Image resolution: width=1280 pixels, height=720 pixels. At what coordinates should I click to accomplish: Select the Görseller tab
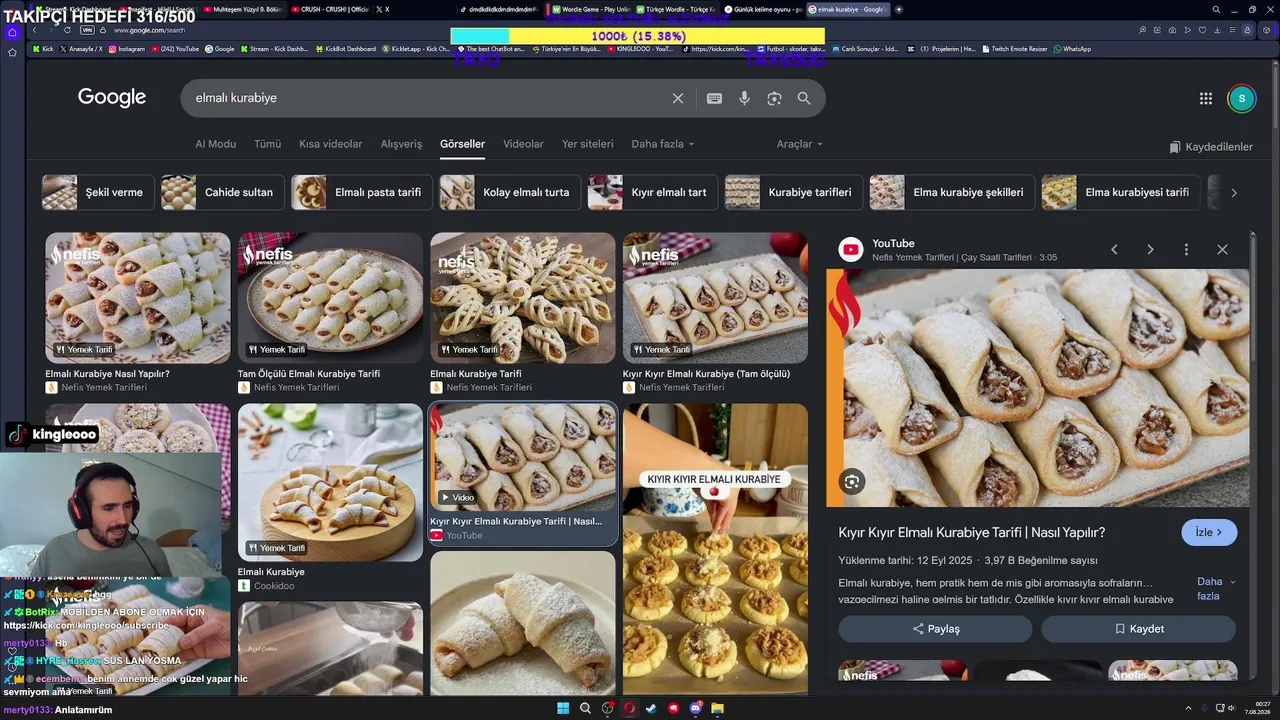[x=462, y=144]
